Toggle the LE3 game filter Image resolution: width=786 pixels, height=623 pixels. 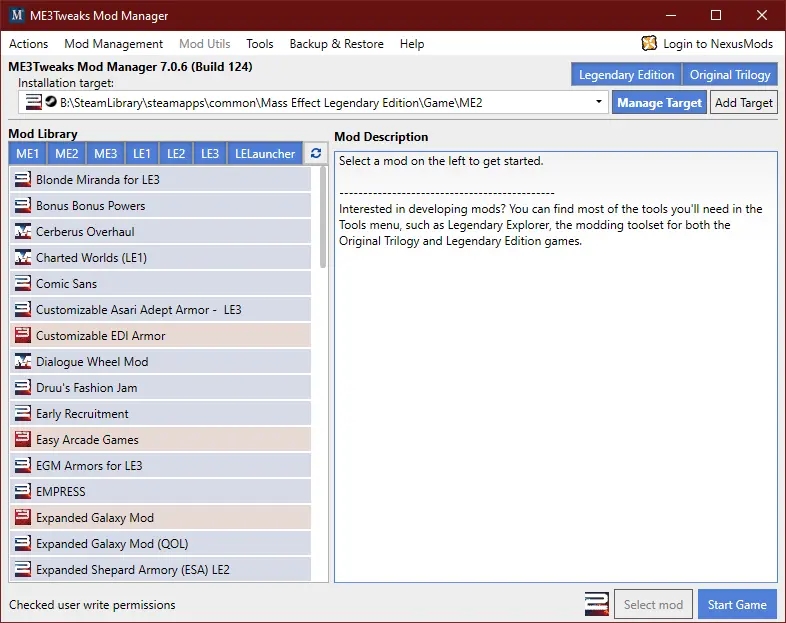(210, 153)
